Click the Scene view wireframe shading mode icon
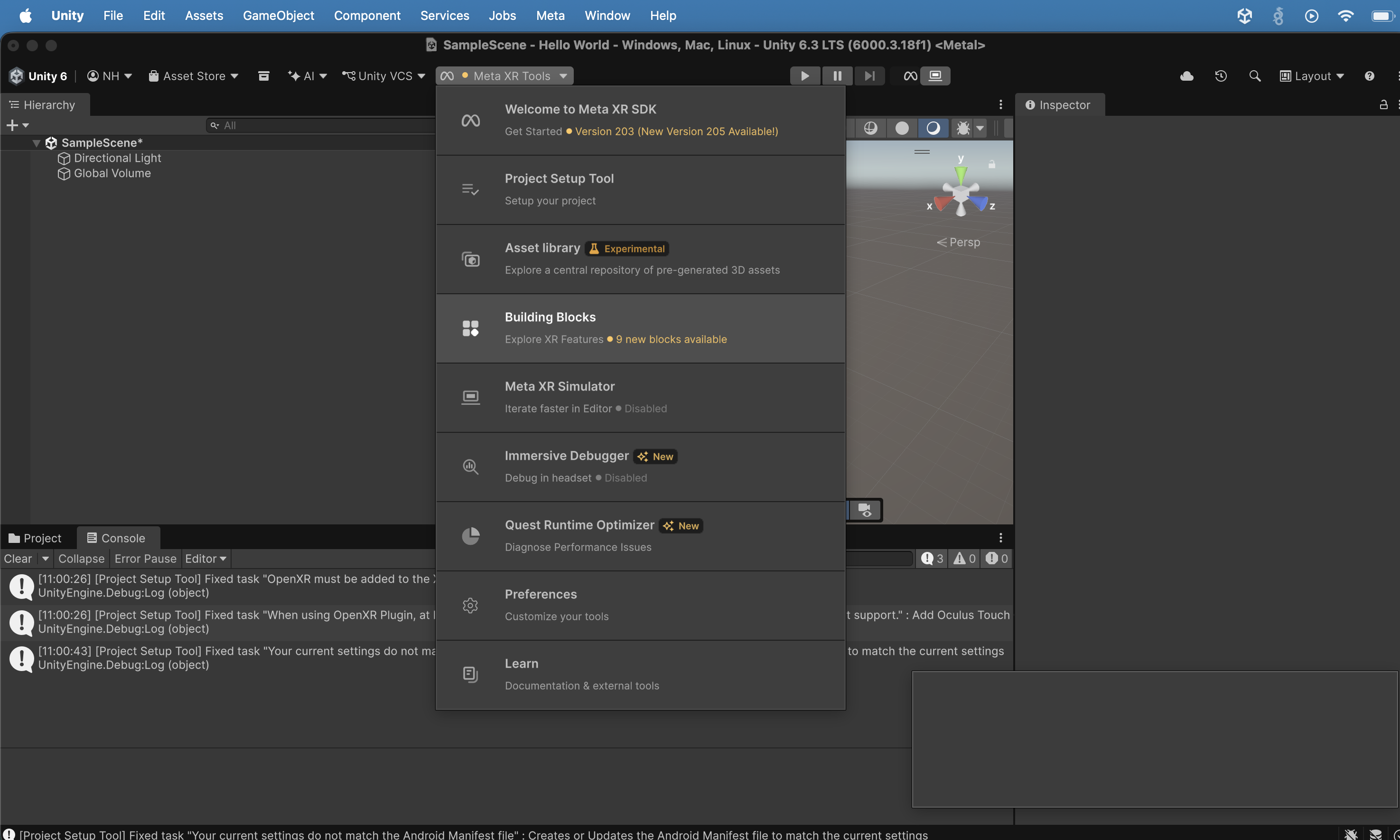Image resolution: width=1400 pixels, height=840 pixels. (x=870, y=129)
